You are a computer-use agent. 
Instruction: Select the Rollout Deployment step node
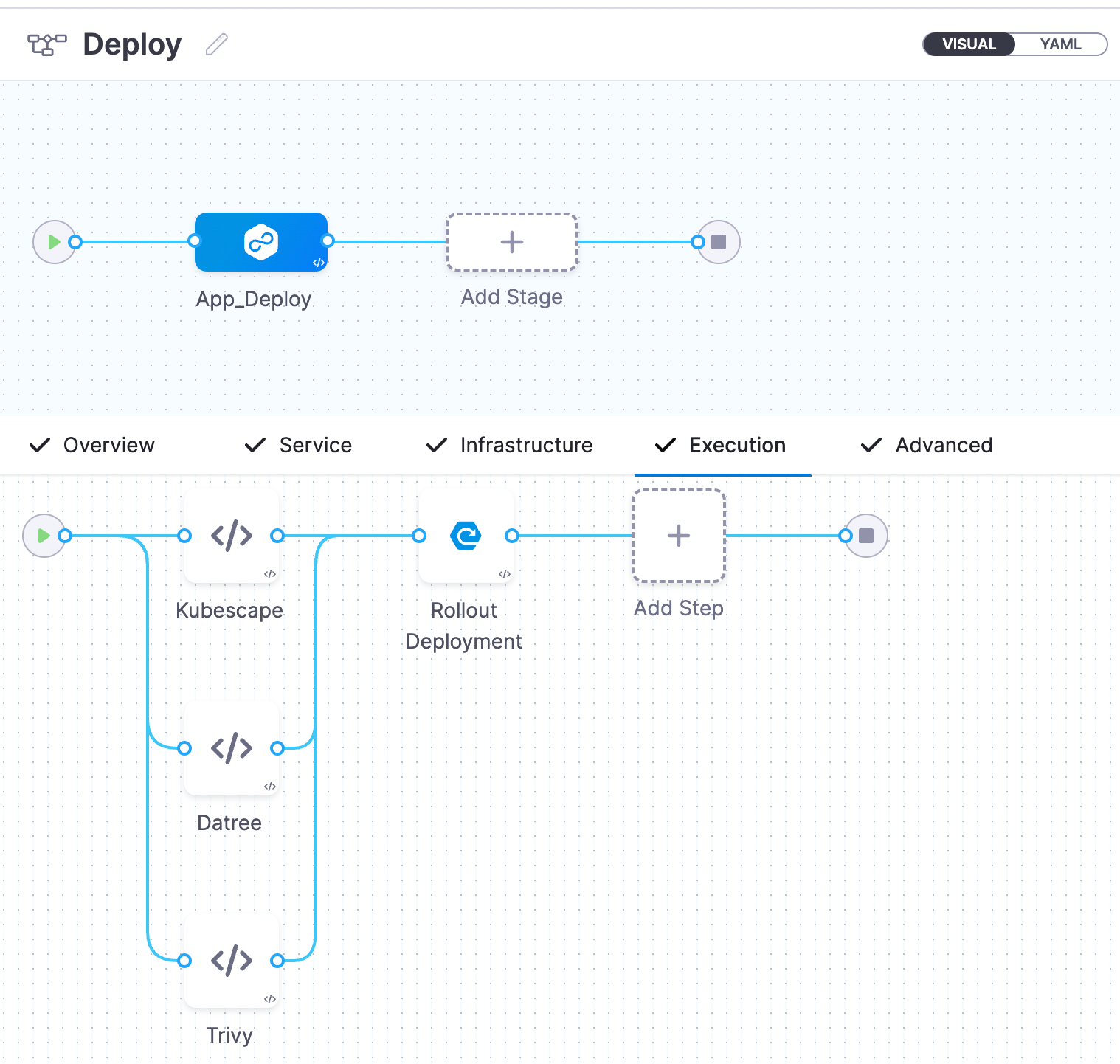pyautogui.click(x=466, y=536)
